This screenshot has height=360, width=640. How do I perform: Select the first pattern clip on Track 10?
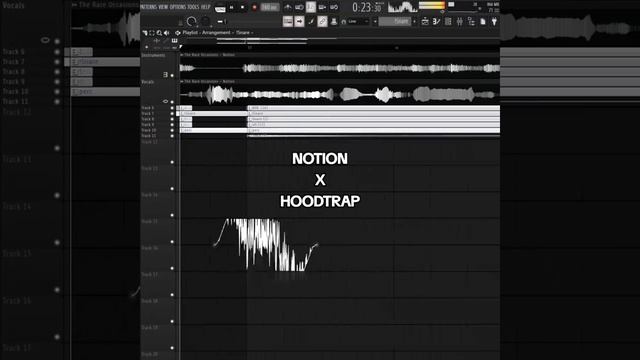213,130
